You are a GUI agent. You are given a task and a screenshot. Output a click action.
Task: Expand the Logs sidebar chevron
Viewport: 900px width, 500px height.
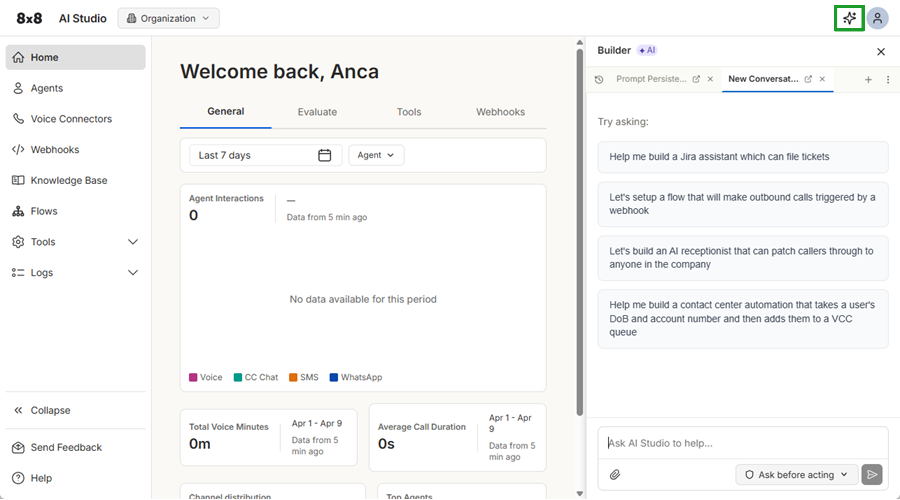point(133,273)
